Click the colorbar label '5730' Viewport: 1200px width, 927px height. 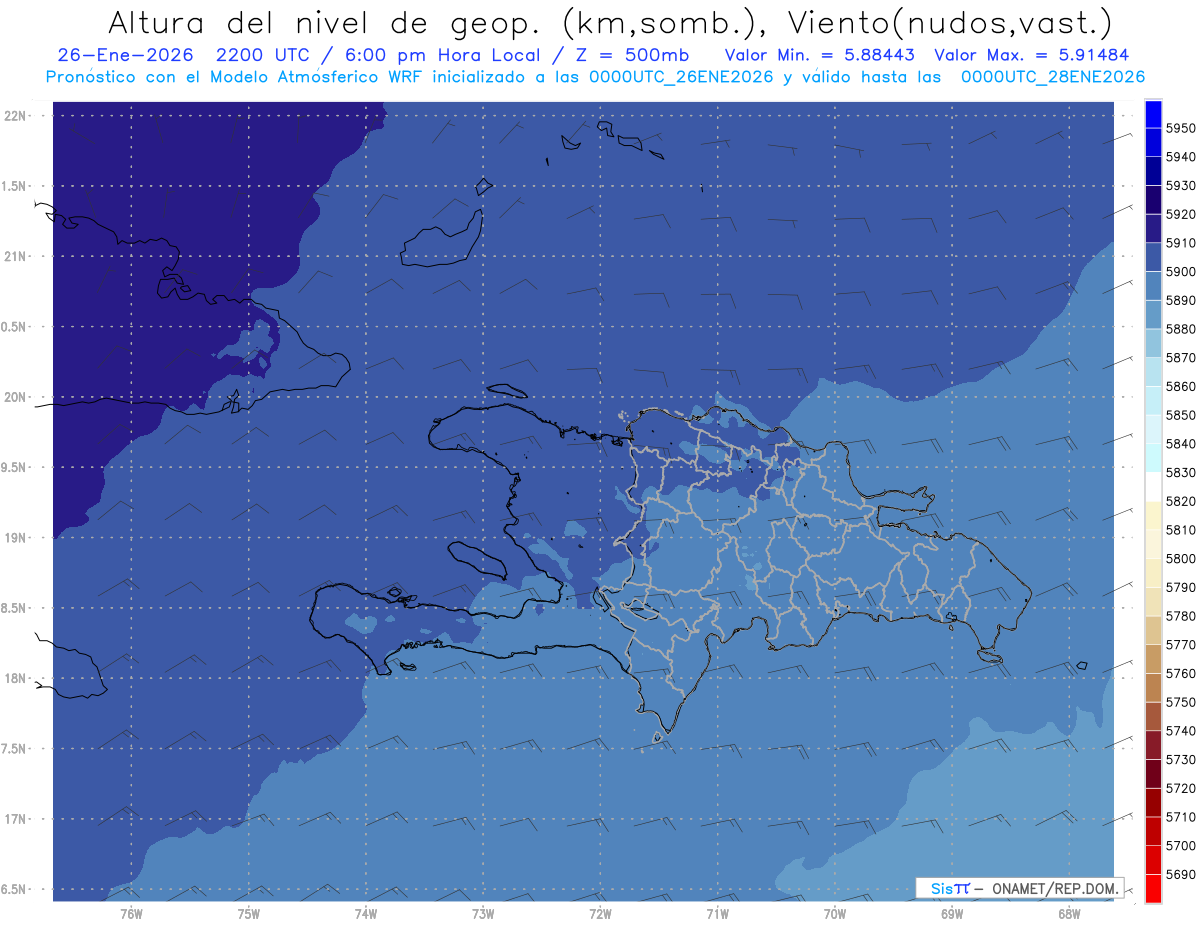1181,760
